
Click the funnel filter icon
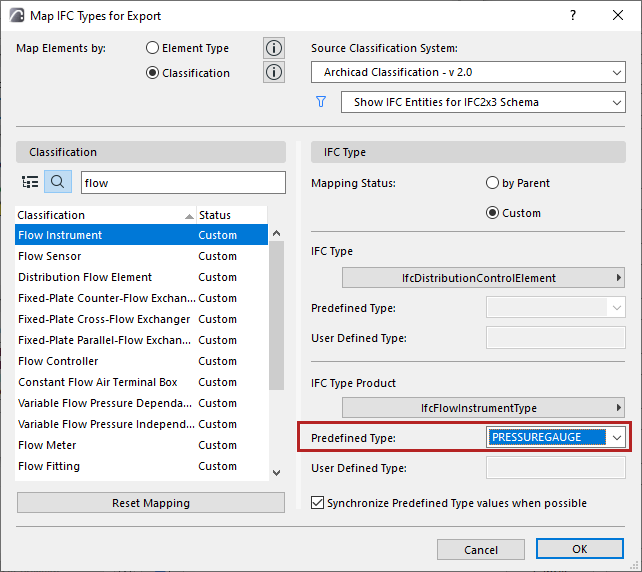pos(321,102)
